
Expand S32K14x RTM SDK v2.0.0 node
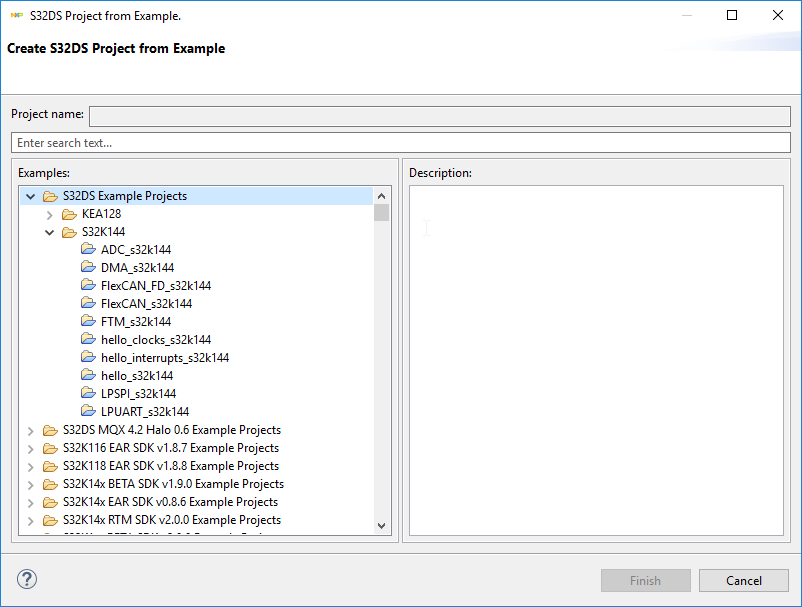[x=31, y=521]
